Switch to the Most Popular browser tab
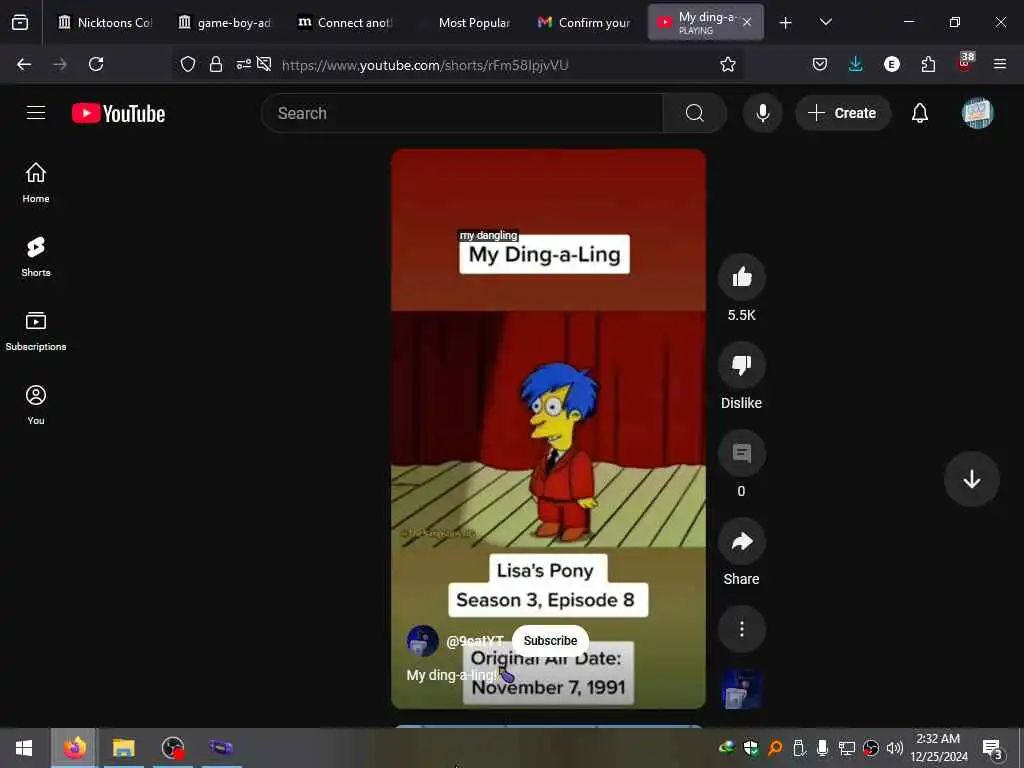Screen dimensions: 1024x768 [465, 22]
